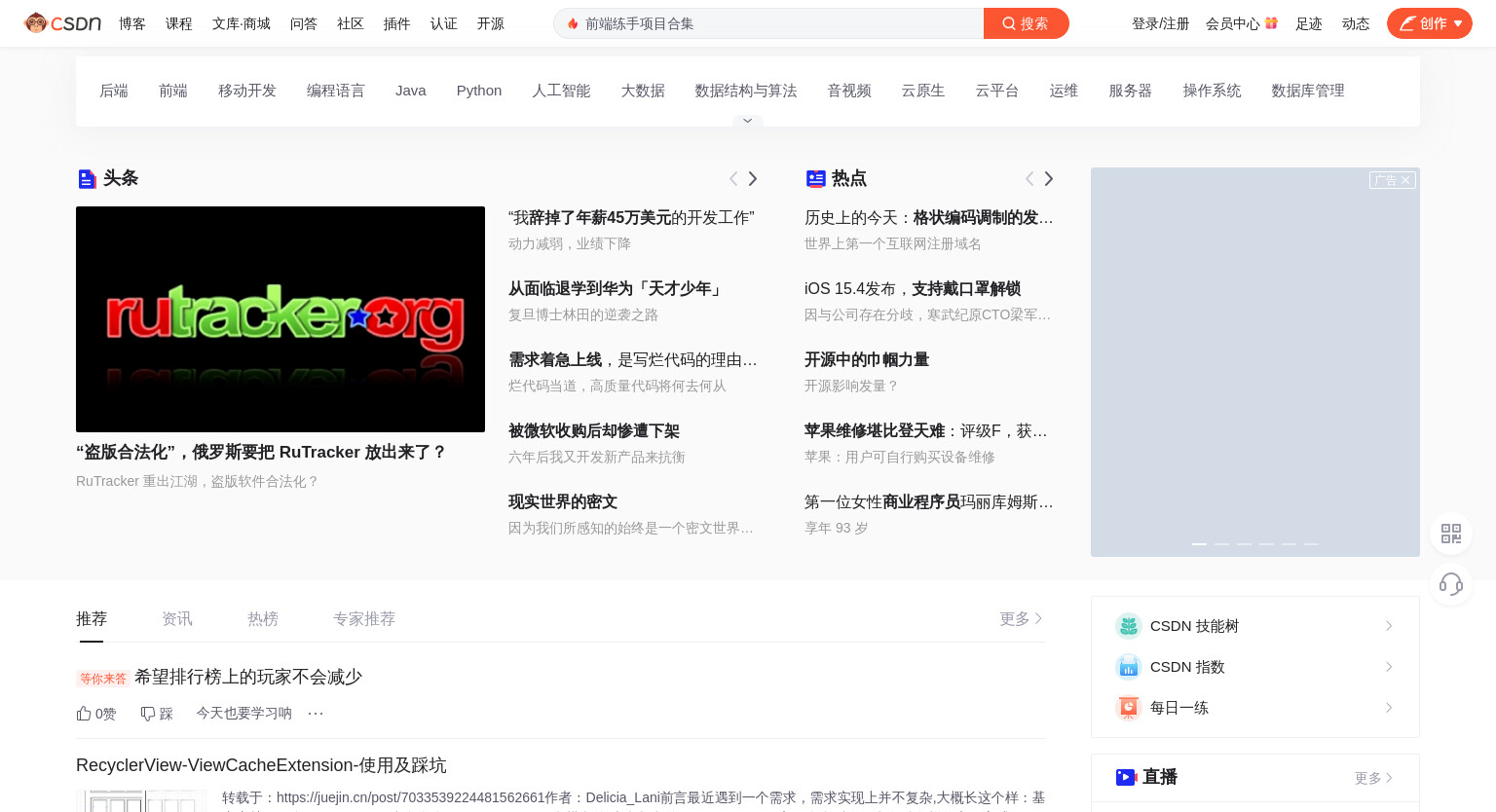
Task: Select the 后端 category
Action: pyautogui.click(x=114, y=91)
